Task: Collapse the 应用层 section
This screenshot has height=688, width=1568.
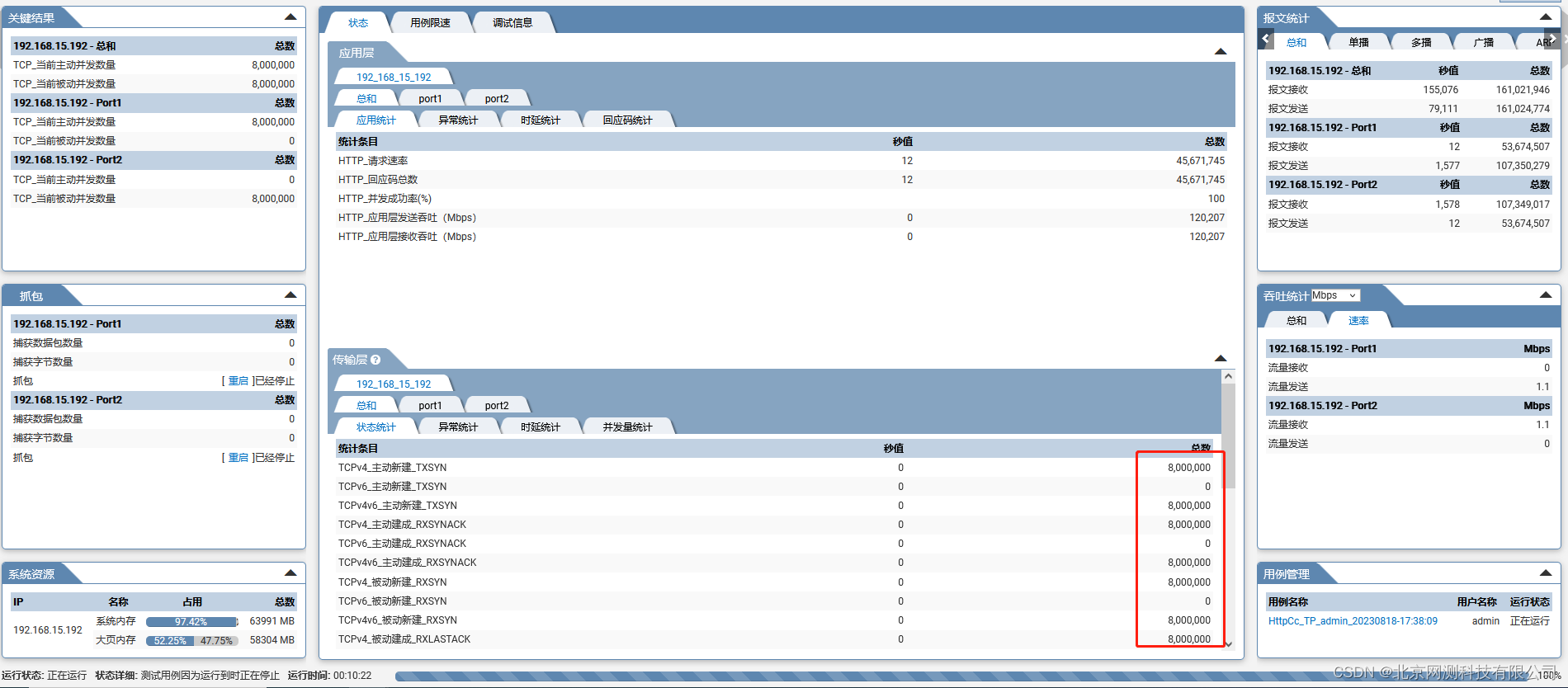Action: (1221, 51)
